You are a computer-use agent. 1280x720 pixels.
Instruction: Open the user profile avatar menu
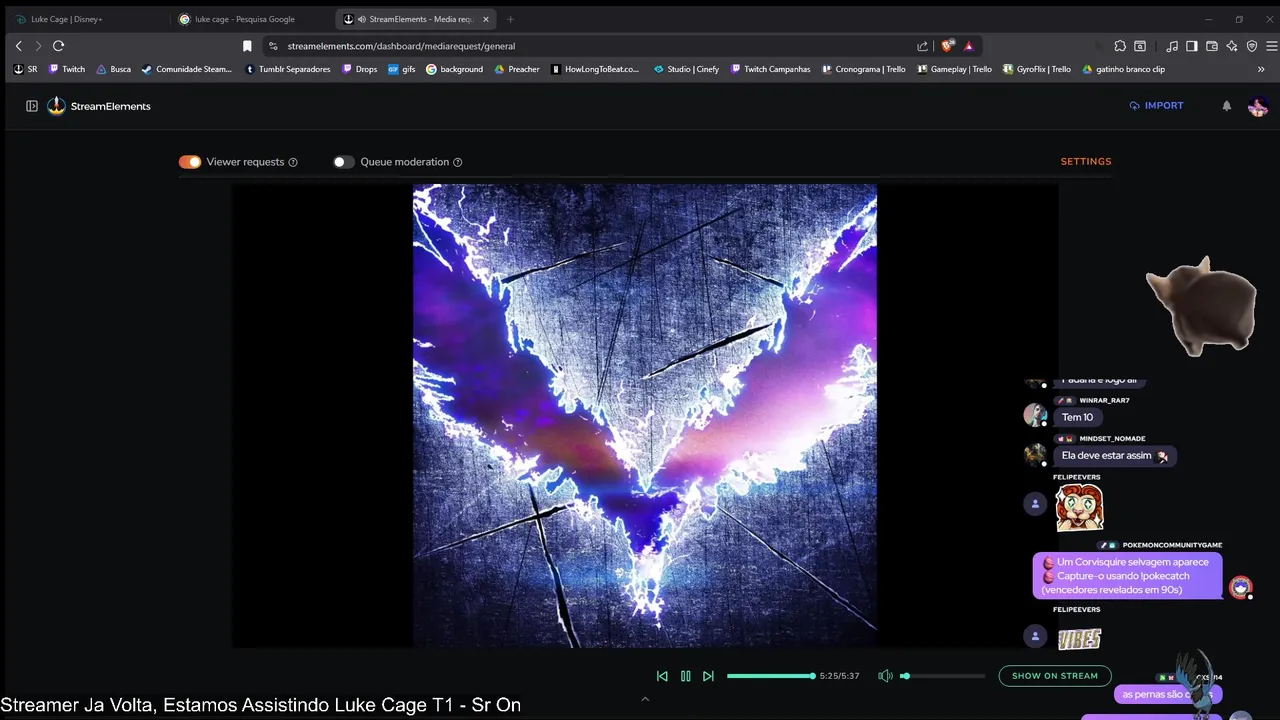(1258, 106)
